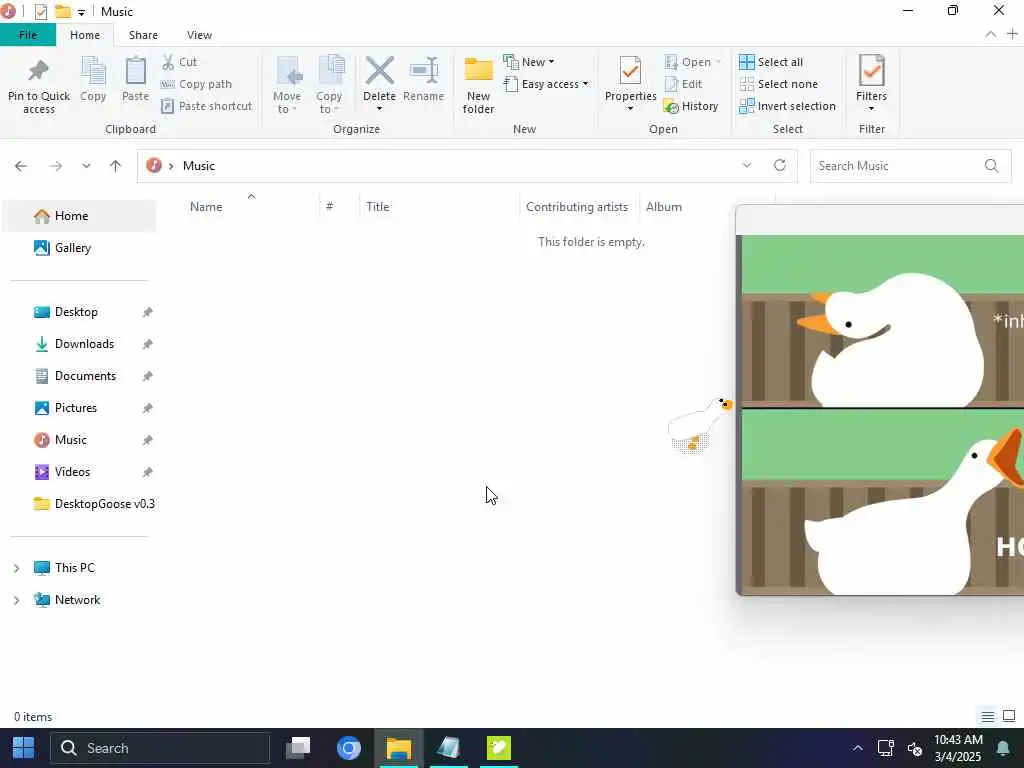
Task: Open the Filters dropdown
Action: (871, 83)
